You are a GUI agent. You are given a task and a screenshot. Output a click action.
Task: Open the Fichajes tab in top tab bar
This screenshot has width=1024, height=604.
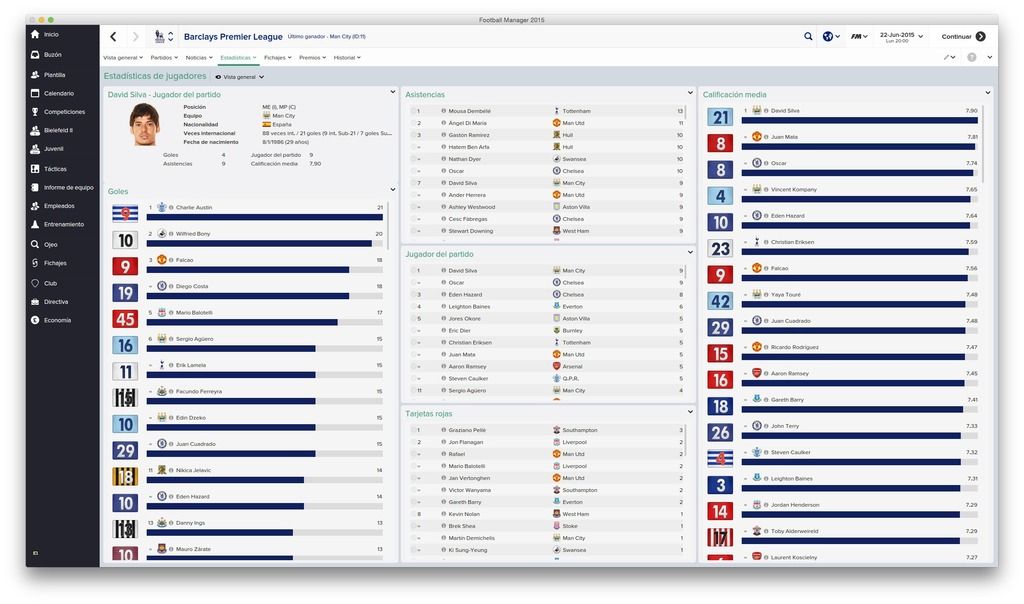[278, 57]
